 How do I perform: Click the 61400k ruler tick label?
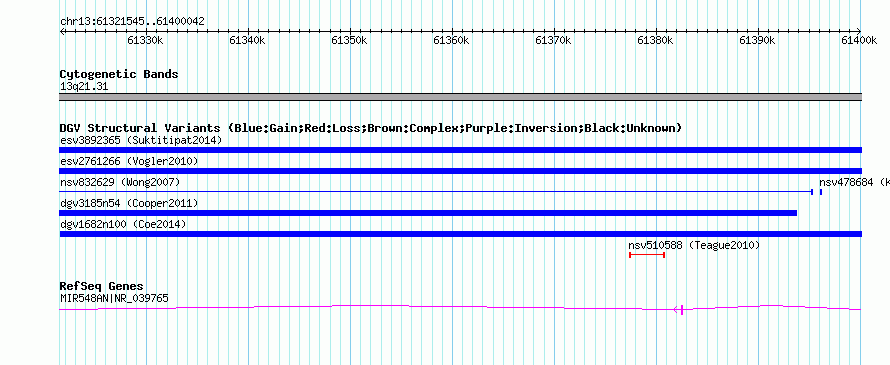click(x=859, y=40)
